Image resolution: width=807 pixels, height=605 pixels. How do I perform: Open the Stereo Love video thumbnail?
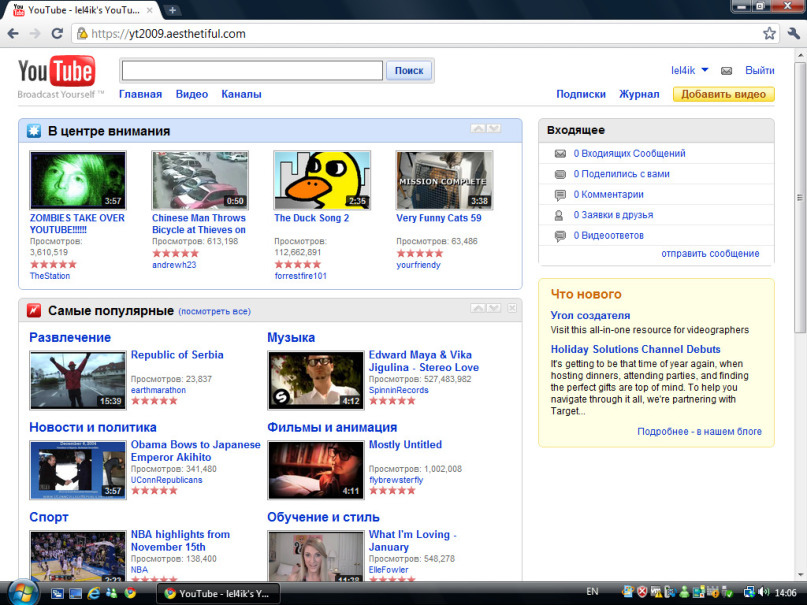[315, 381]
